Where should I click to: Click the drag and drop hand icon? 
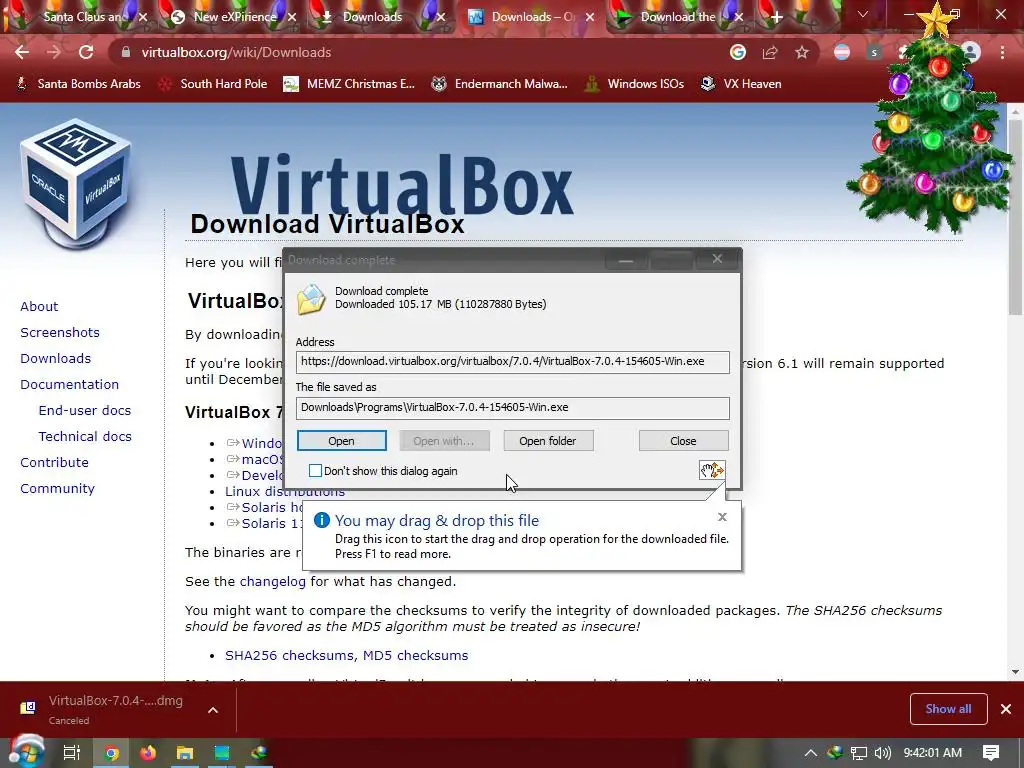click(712, 470)
